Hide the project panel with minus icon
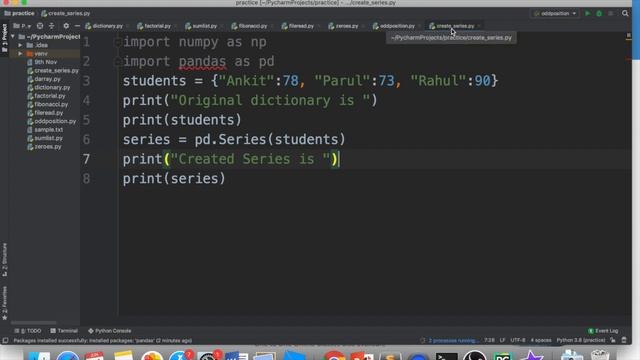The image size is (640, 360). (77, 26)
